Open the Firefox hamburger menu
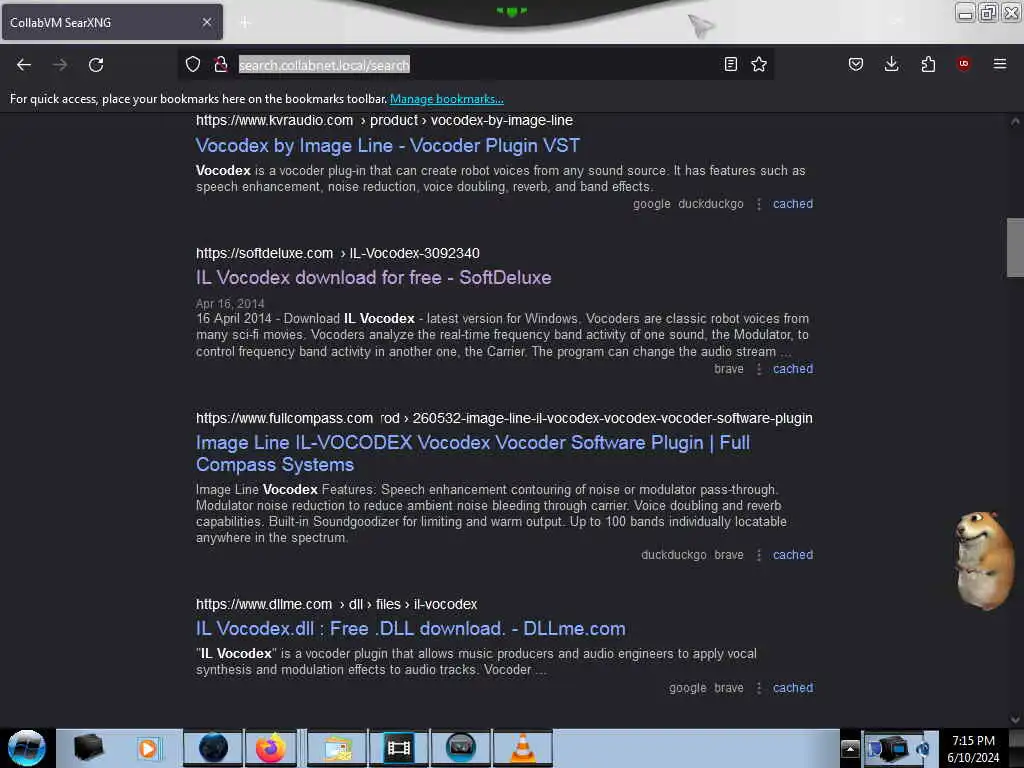Image resolution: width=1024 pixels, height=768 pixels. coord(999,64)
